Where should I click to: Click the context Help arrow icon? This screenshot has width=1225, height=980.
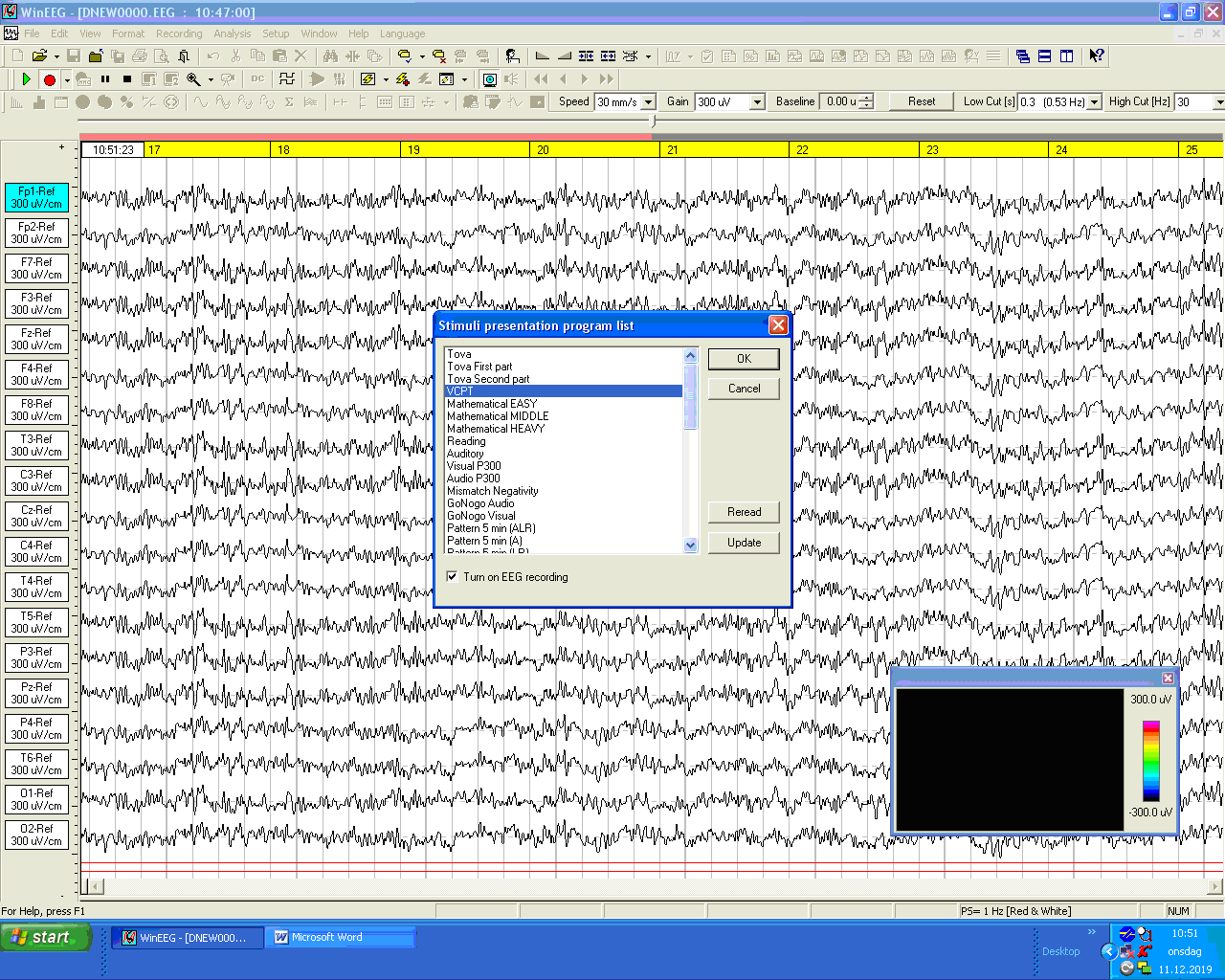(x=1097, y=56)
